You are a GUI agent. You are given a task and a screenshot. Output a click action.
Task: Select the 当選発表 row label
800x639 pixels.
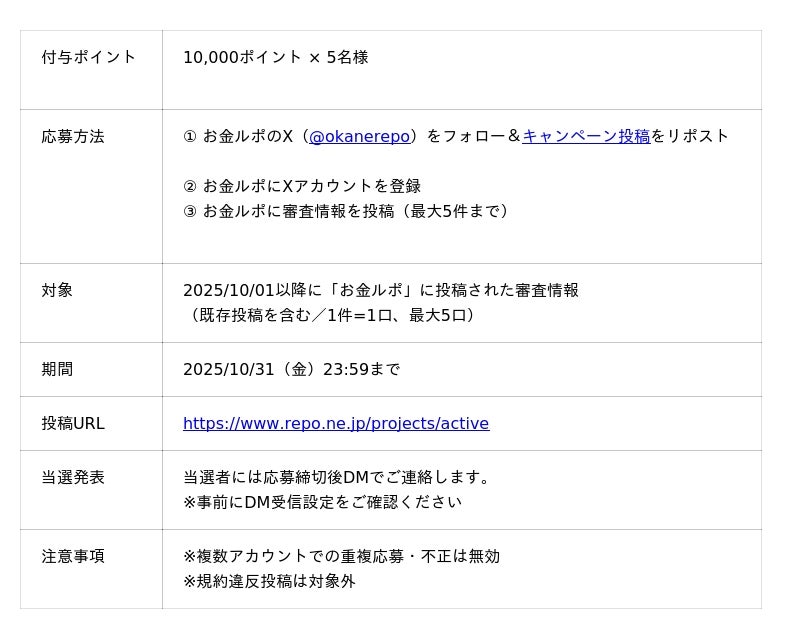point(73,477)
